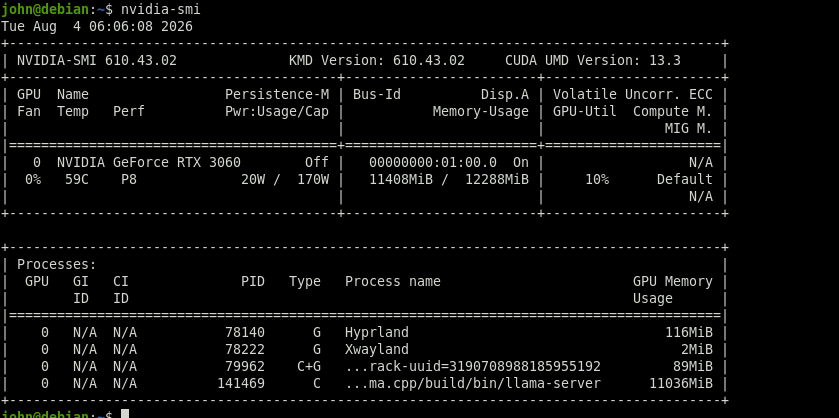Click "Volatile Uncorr. ECC" header
The image size is (839, 418).
click(x=632, y=95)
